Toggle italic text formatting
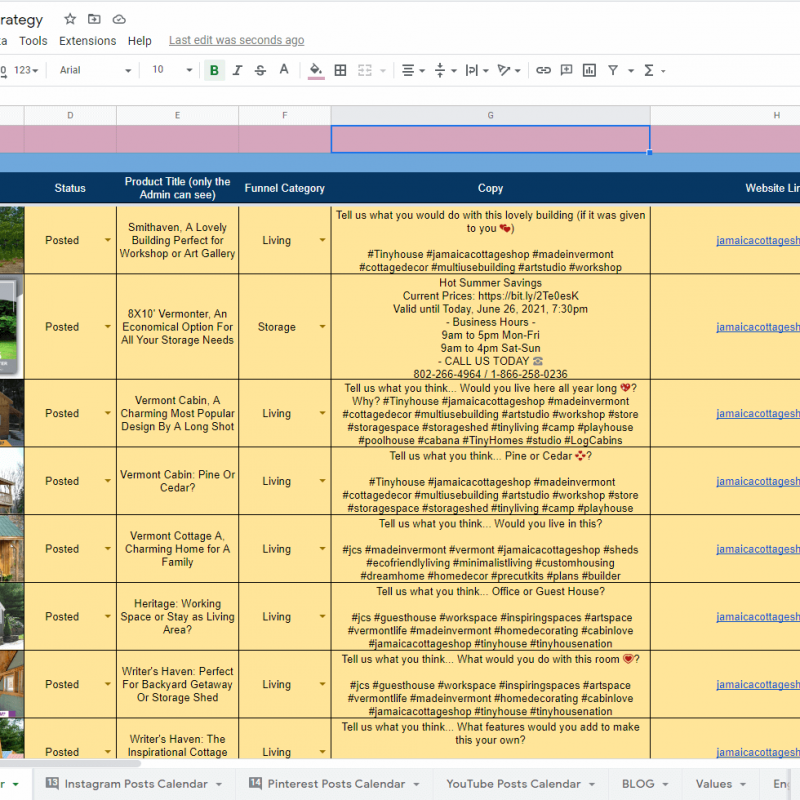 237,70
